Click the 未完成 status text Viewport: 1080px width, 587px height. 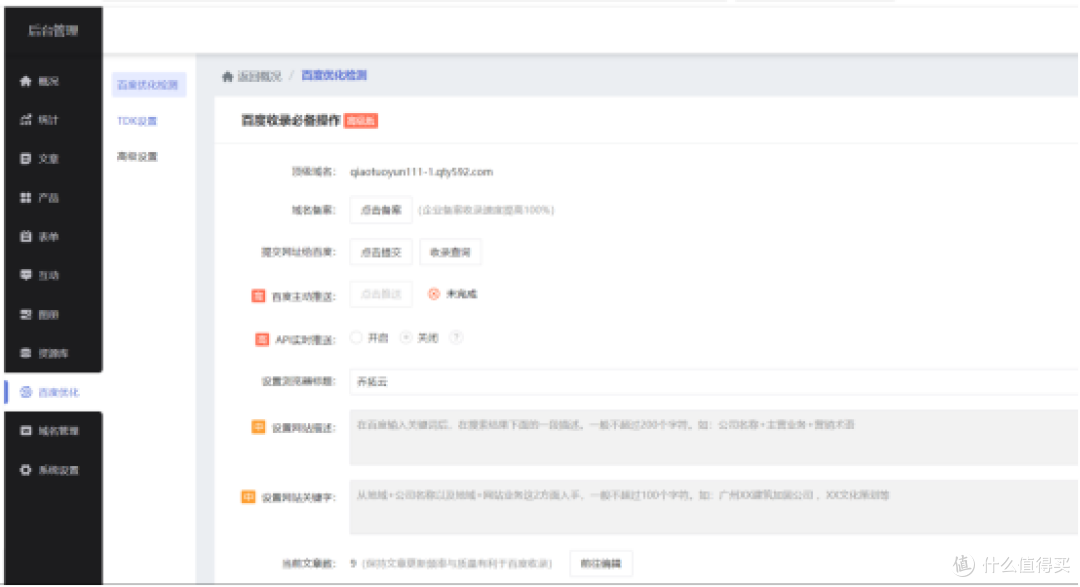point(461,294)
